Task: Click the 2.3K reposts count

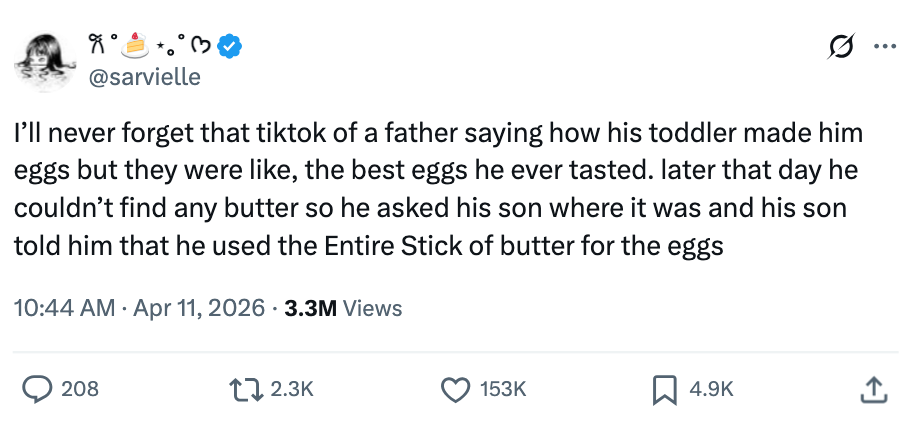Action: pos(292,388)
